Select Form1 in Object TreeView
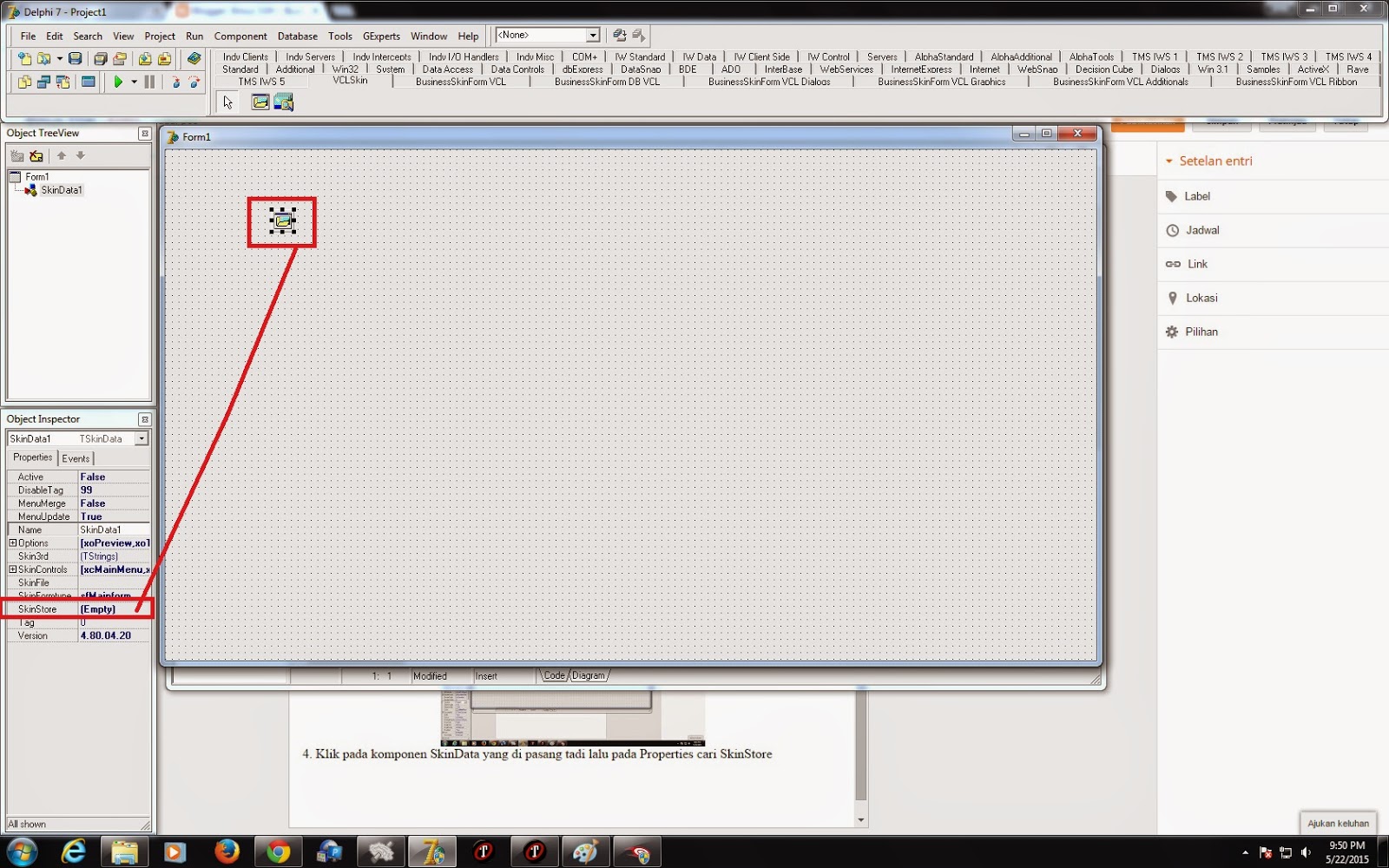Screen dimensions: 1389x868 point(36,177)
